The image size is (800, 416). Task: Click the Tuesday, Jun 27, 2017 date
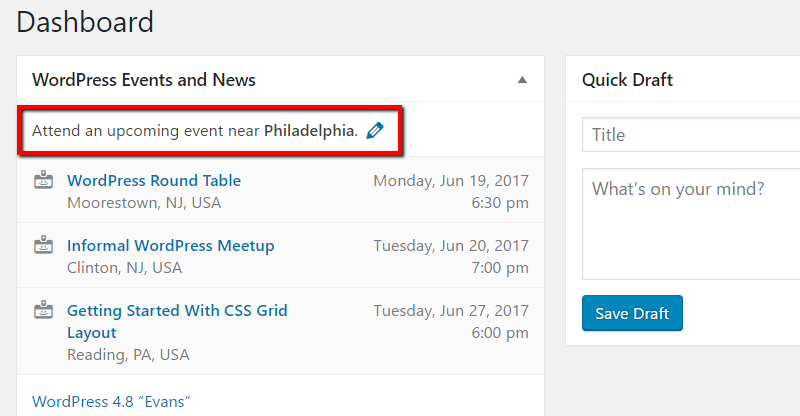[451, 310]
